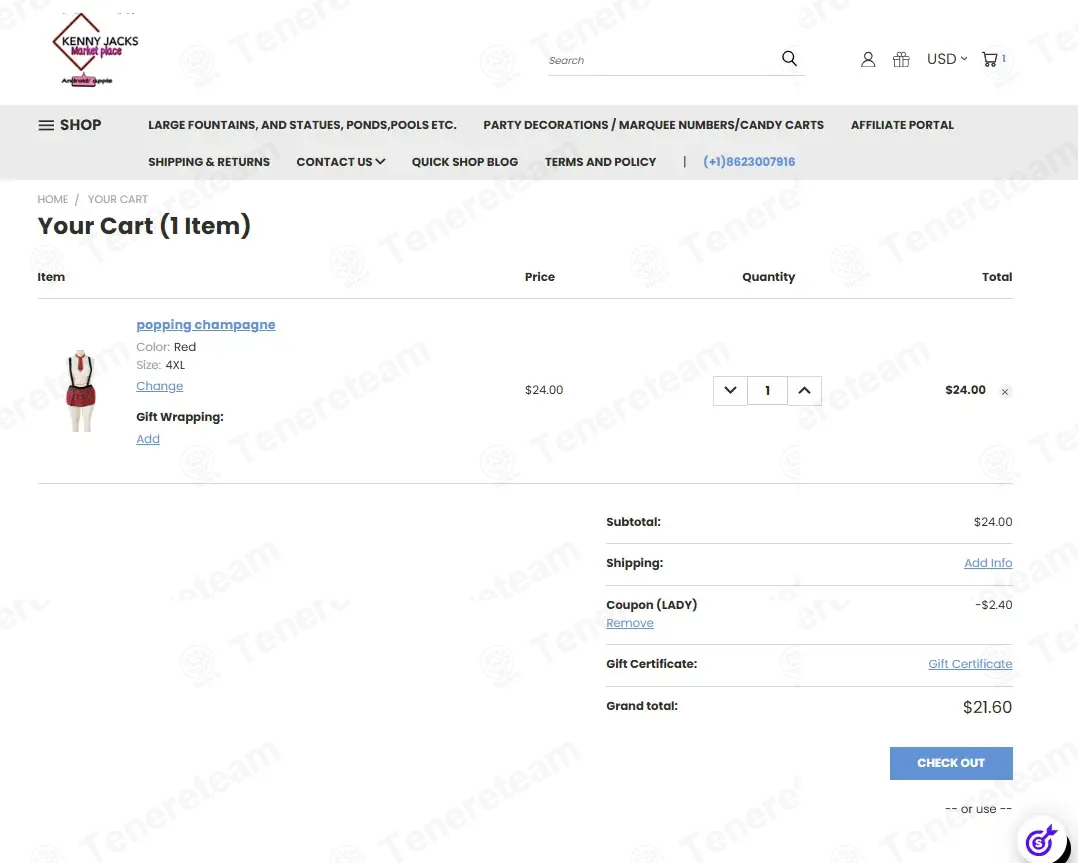This screenshot has width=1078, height=863.
Task: Remove the item with the x icon
Action: 1004,392
